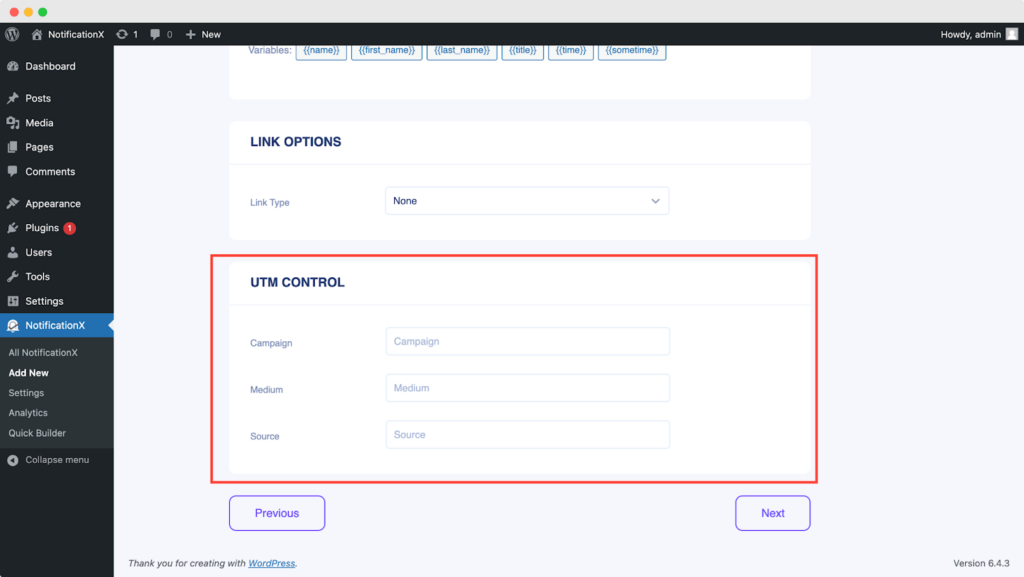This screenshot has height=577, width=1024.
Task: Click the Next button
Action: click(772, 512)
